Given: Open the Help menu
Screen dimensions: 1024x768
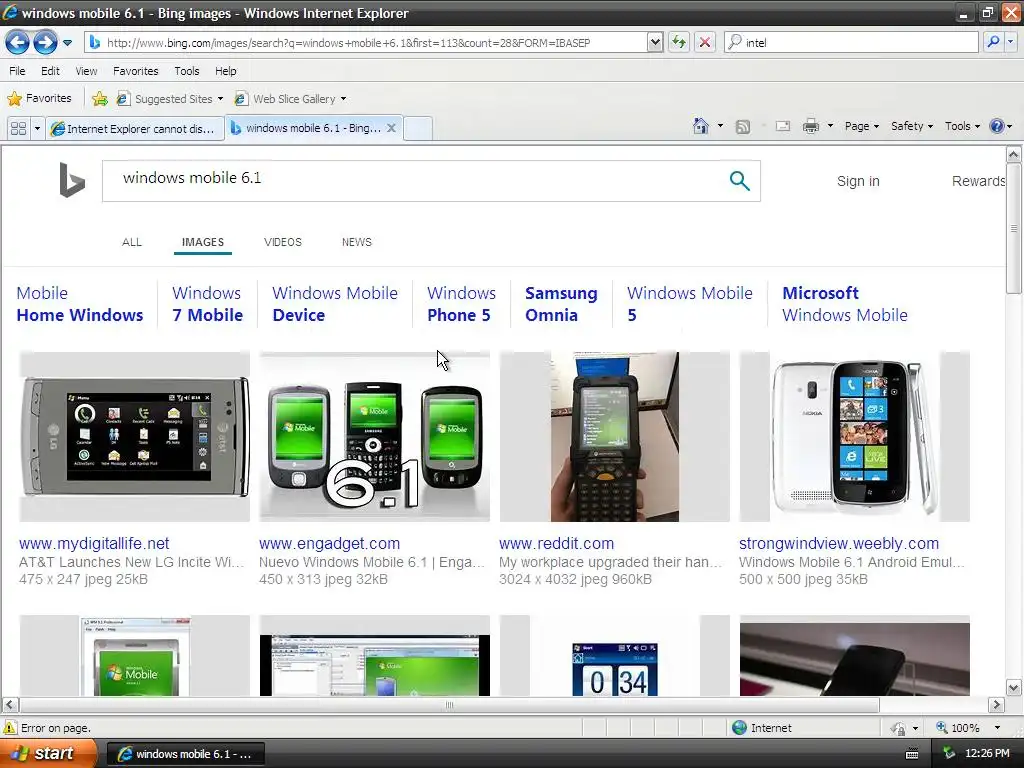Looking at the screenshot, I should [226, 71].
